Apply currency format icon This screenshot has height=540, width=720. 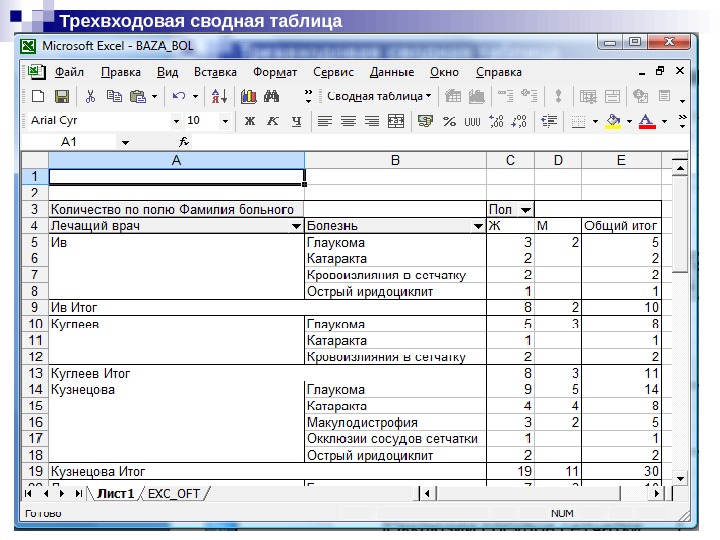425,121
